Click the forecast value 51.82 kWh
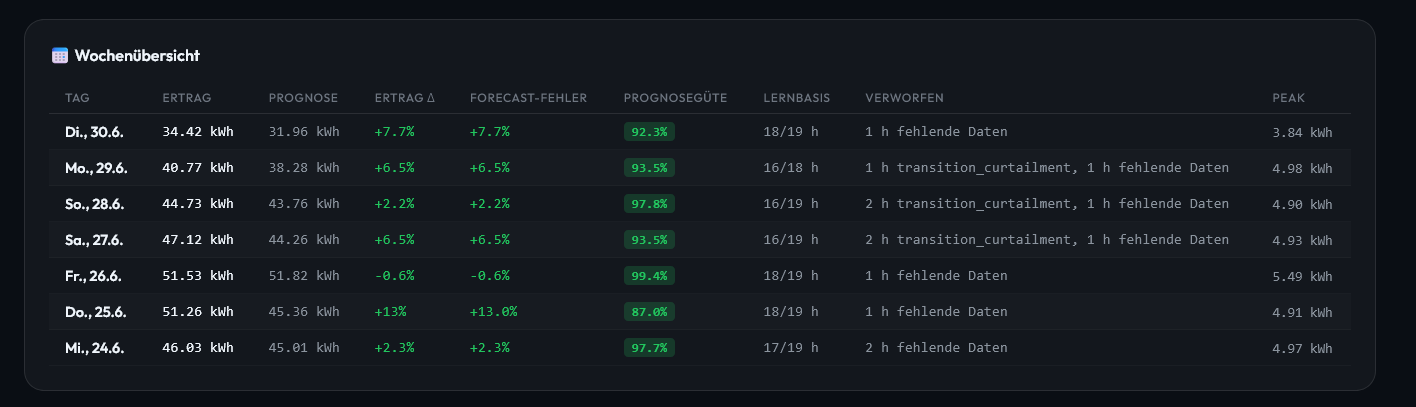The image size is (1416, 407). [x=304, y=276]
